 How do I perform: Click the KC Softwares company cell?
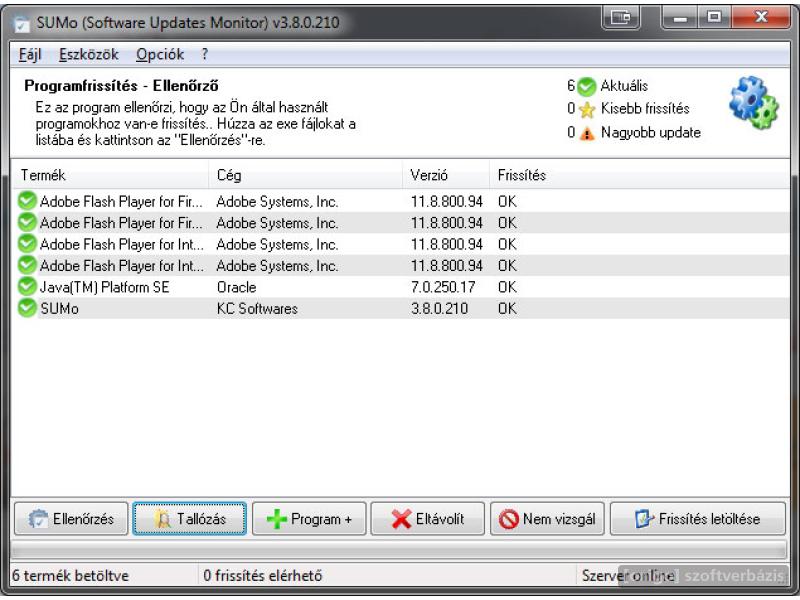257,309
